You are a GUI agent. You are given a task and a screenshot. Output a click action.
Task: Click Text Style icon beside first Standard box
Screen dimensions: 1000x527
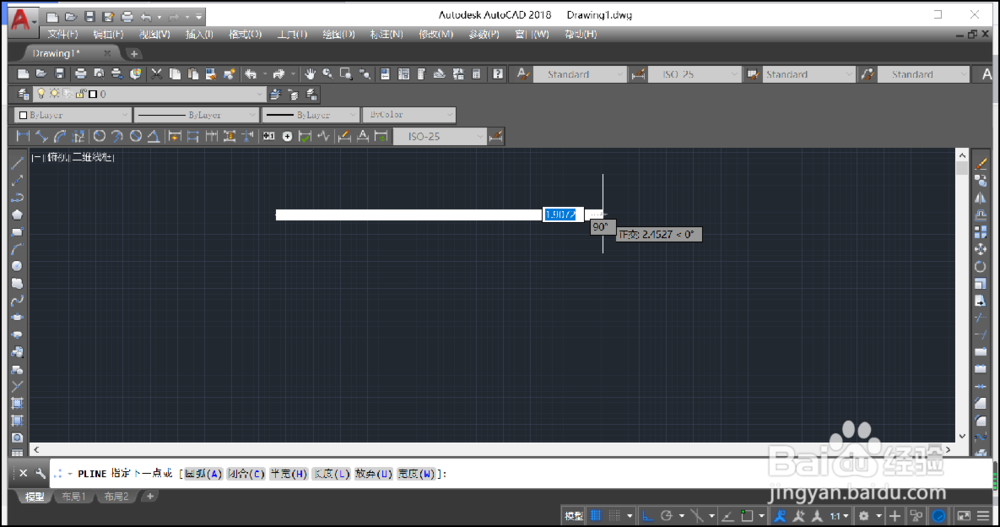pyautogui.click(x=523, y=75)
